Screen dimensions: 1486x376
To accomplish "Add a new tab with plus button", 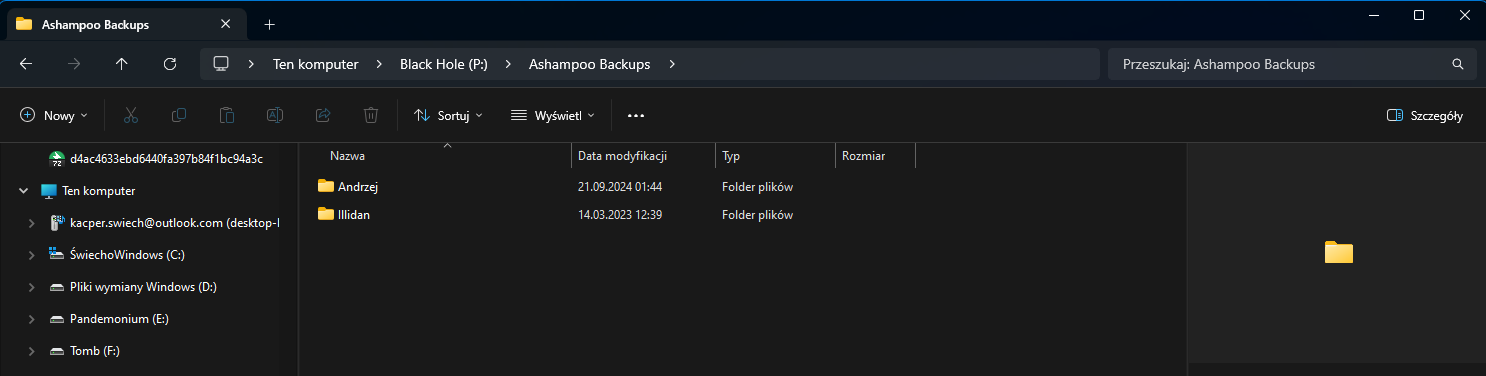I will [269, 24].
